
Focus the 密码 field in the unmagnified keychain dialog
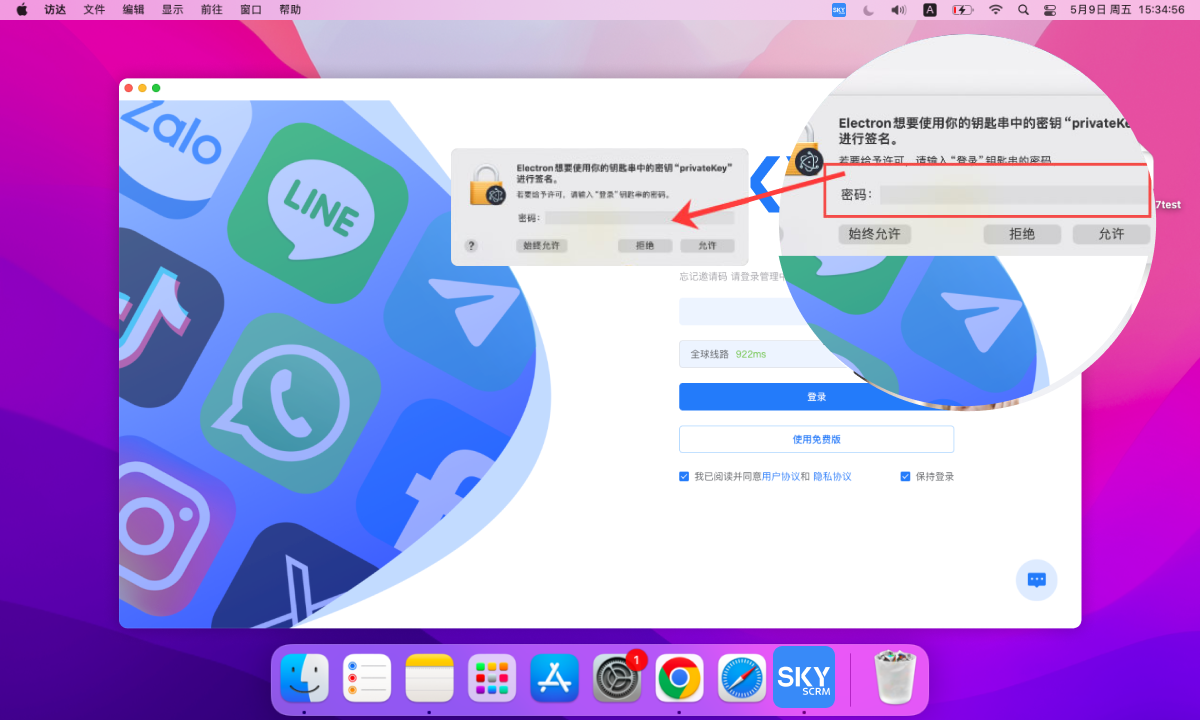(x=639, y=217)
